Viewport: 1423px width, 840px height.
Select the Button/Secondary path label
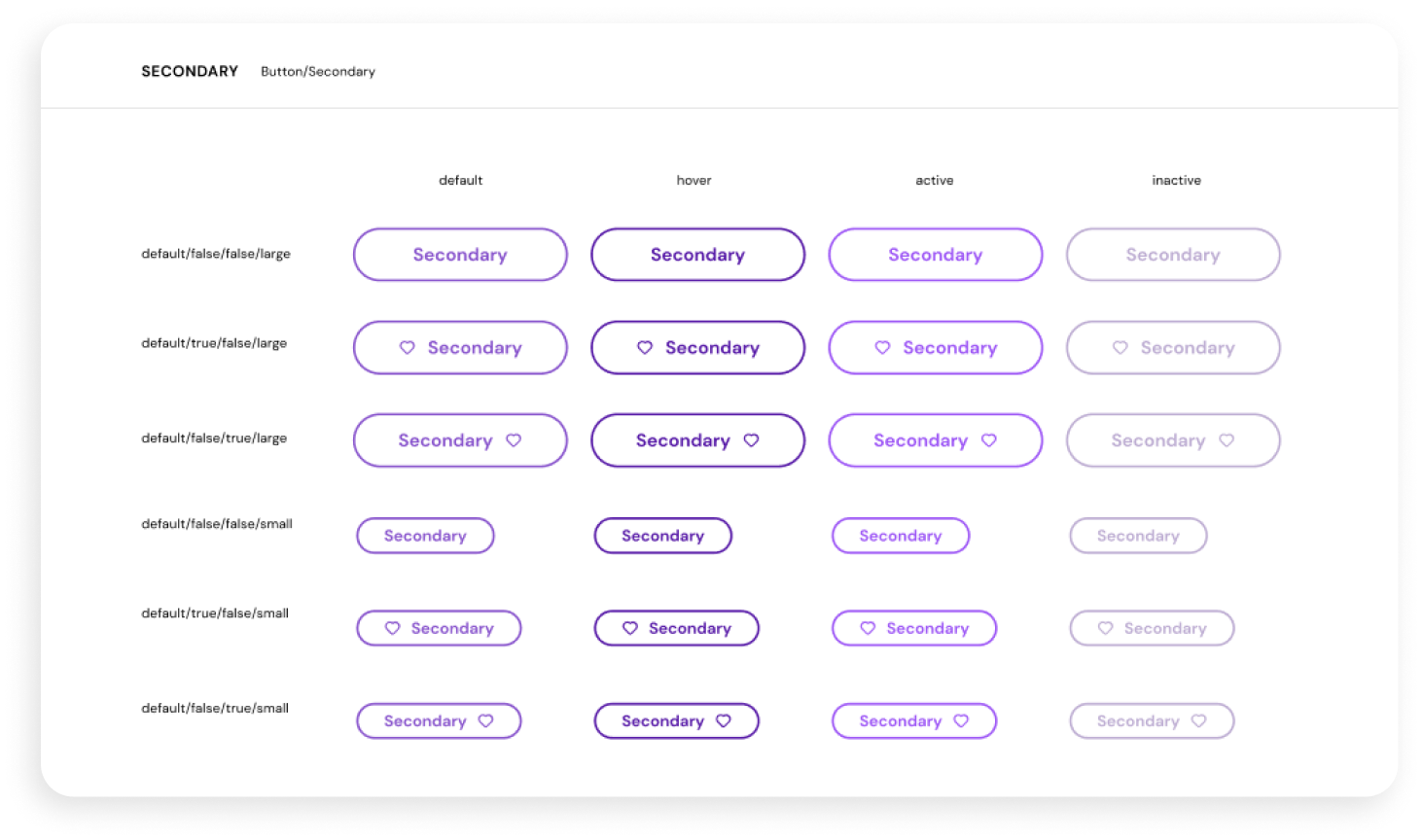318,72
